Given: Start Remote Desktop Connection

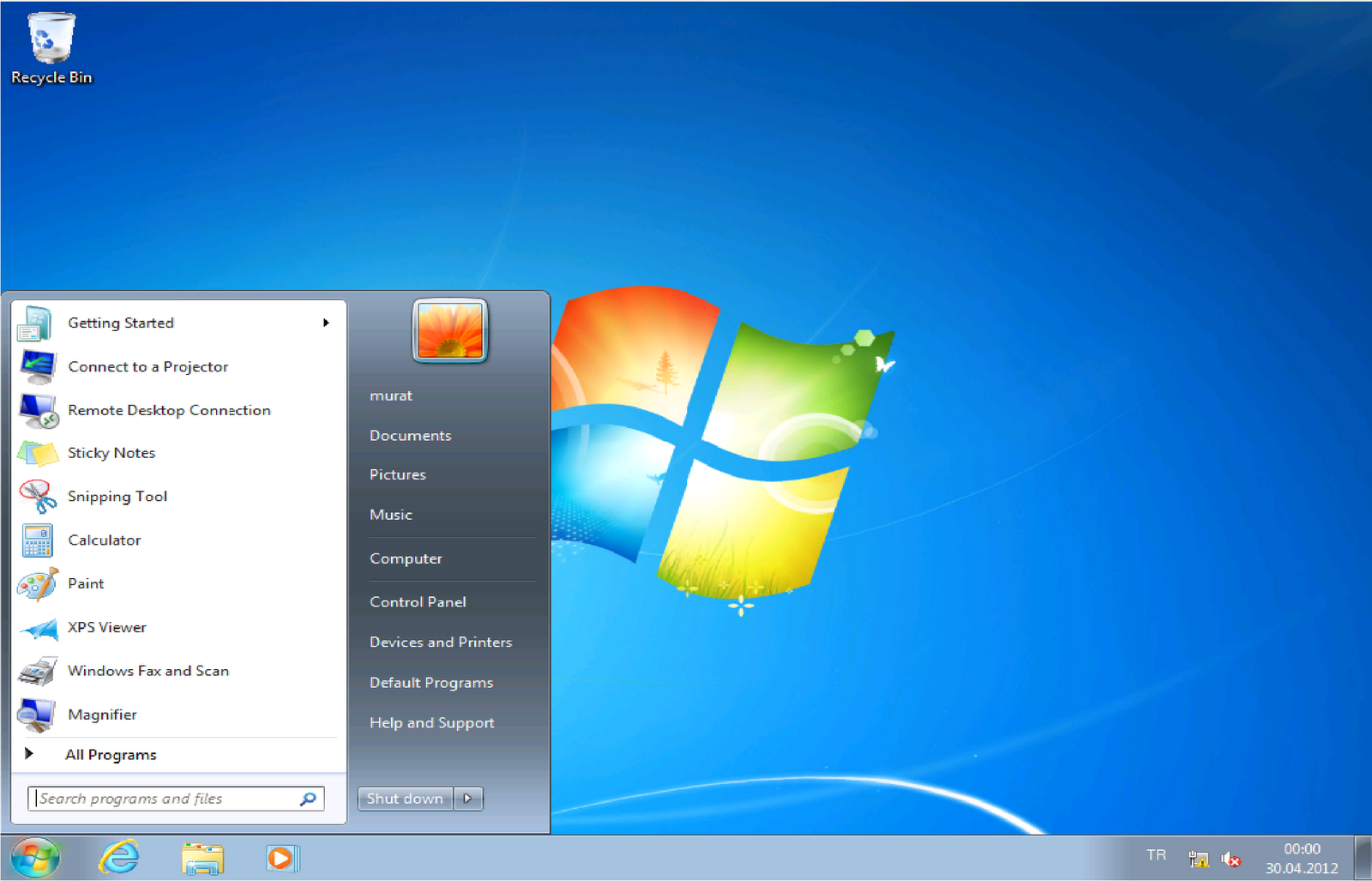Looking at the screenshot, I should point(168,410).
